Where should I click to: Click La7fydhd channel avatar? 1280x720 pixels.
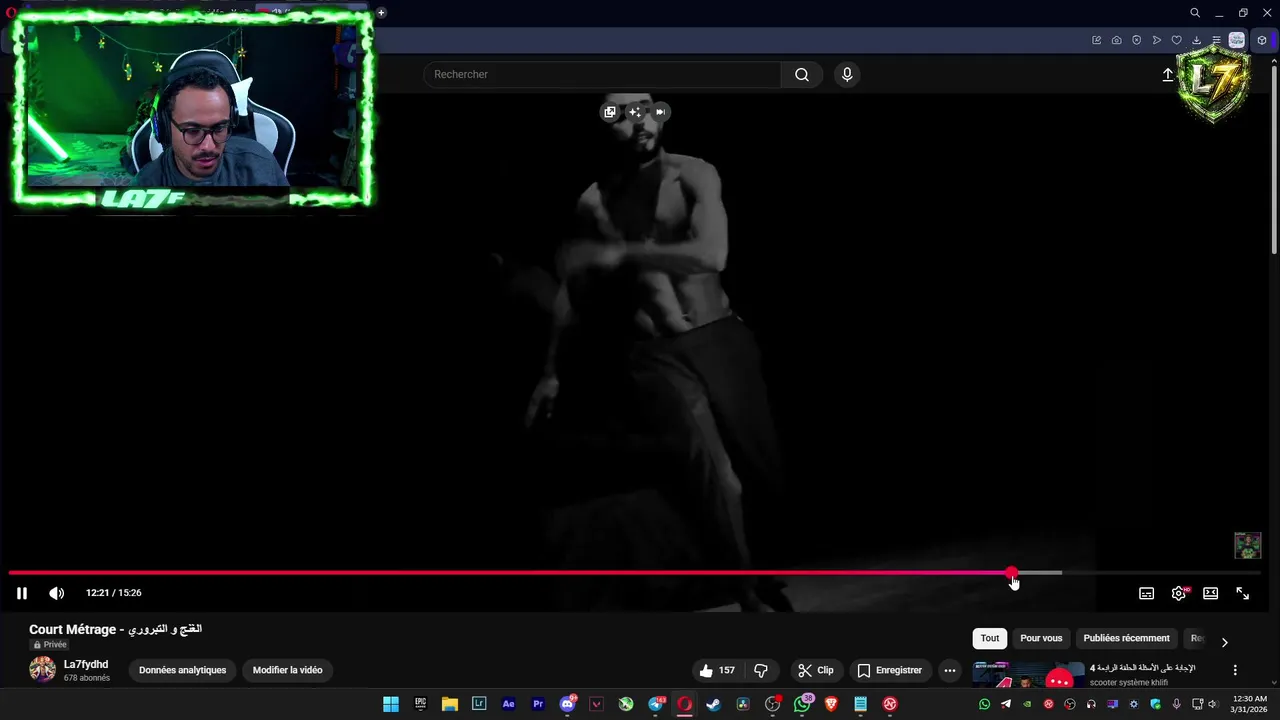pyautogui.click(x=42, y=670)
